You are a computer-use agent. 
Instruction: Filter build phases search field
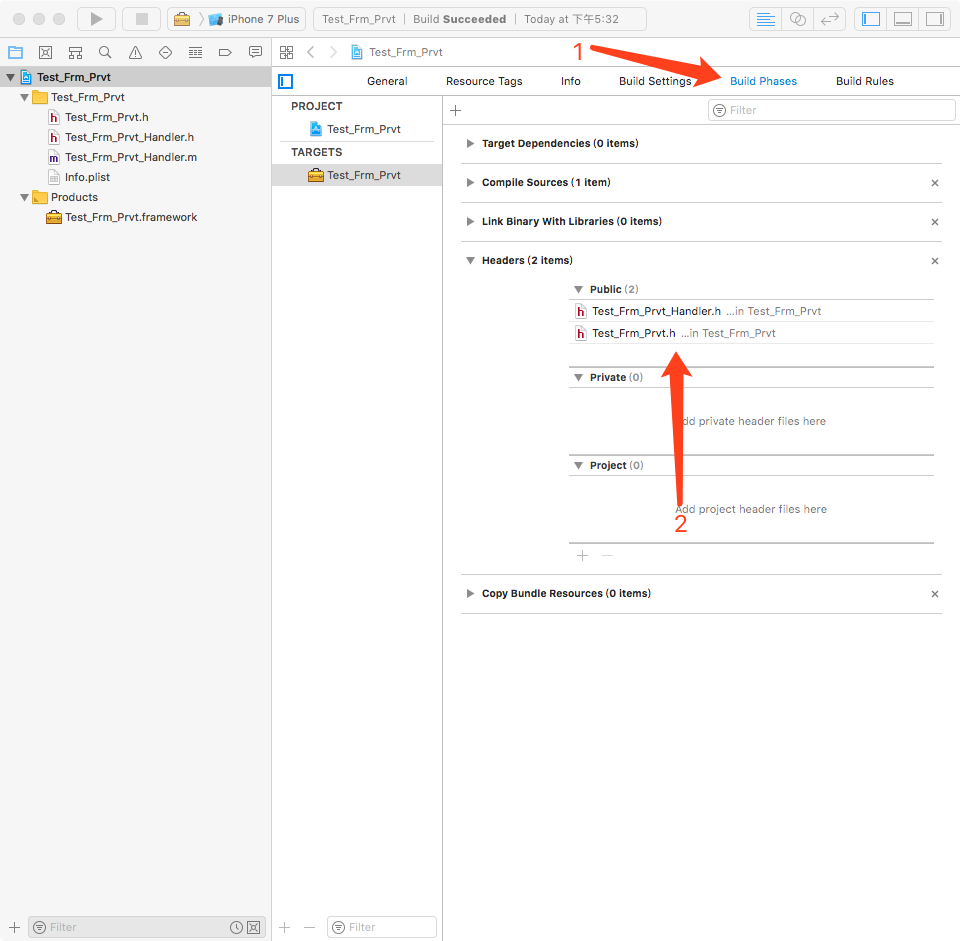(x=831, y=110)
